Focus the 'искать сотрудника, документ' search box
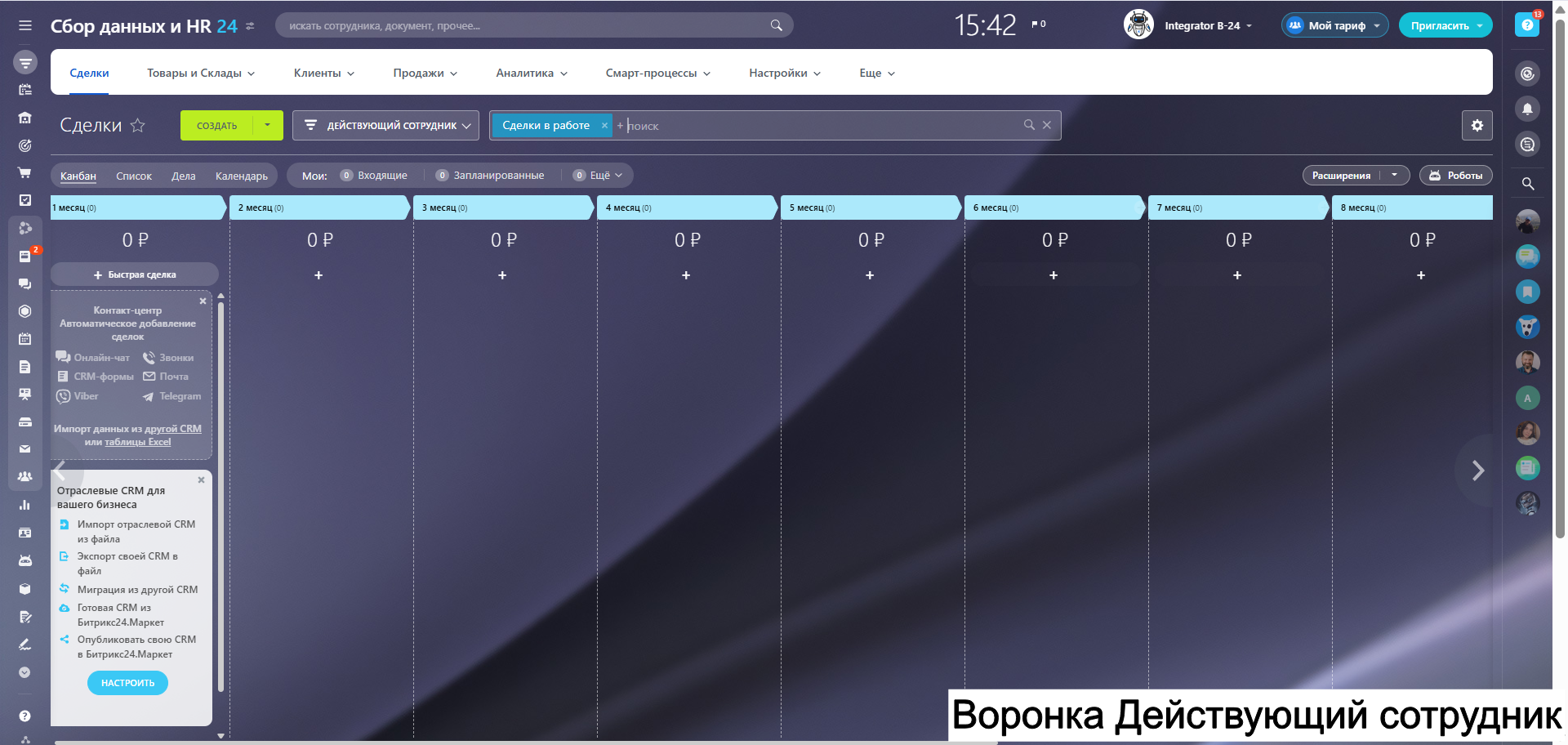 [534, 25]
